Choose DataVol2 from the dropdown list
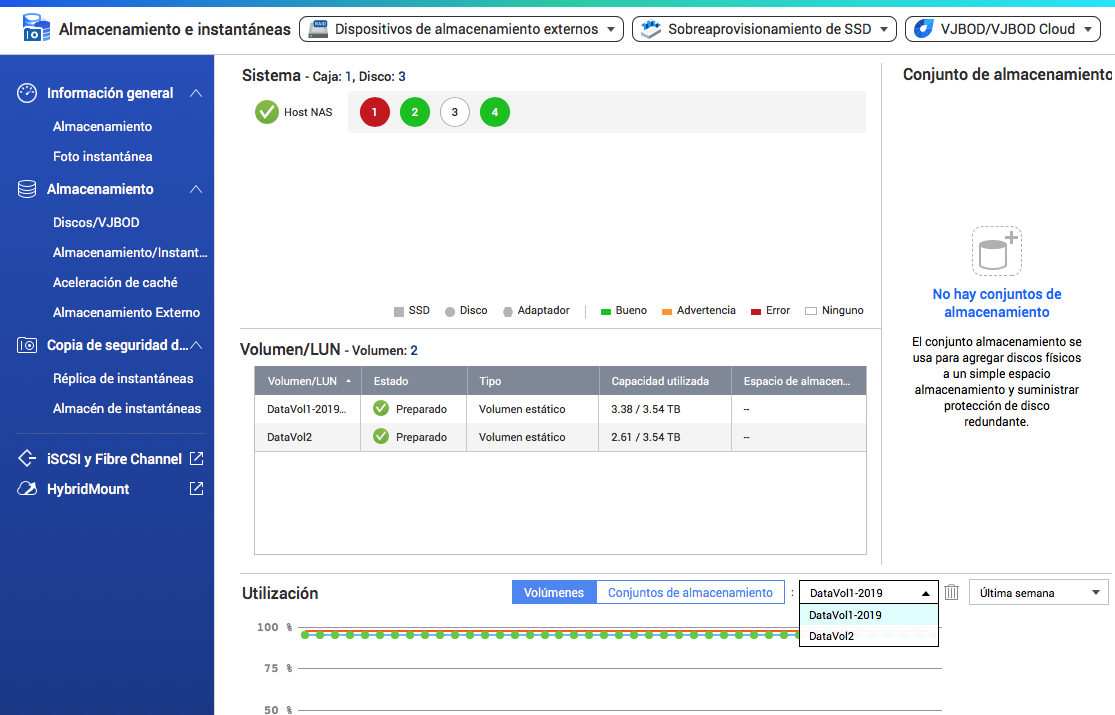Viewport: 1115px width, 715px height. tap(832, 636)
